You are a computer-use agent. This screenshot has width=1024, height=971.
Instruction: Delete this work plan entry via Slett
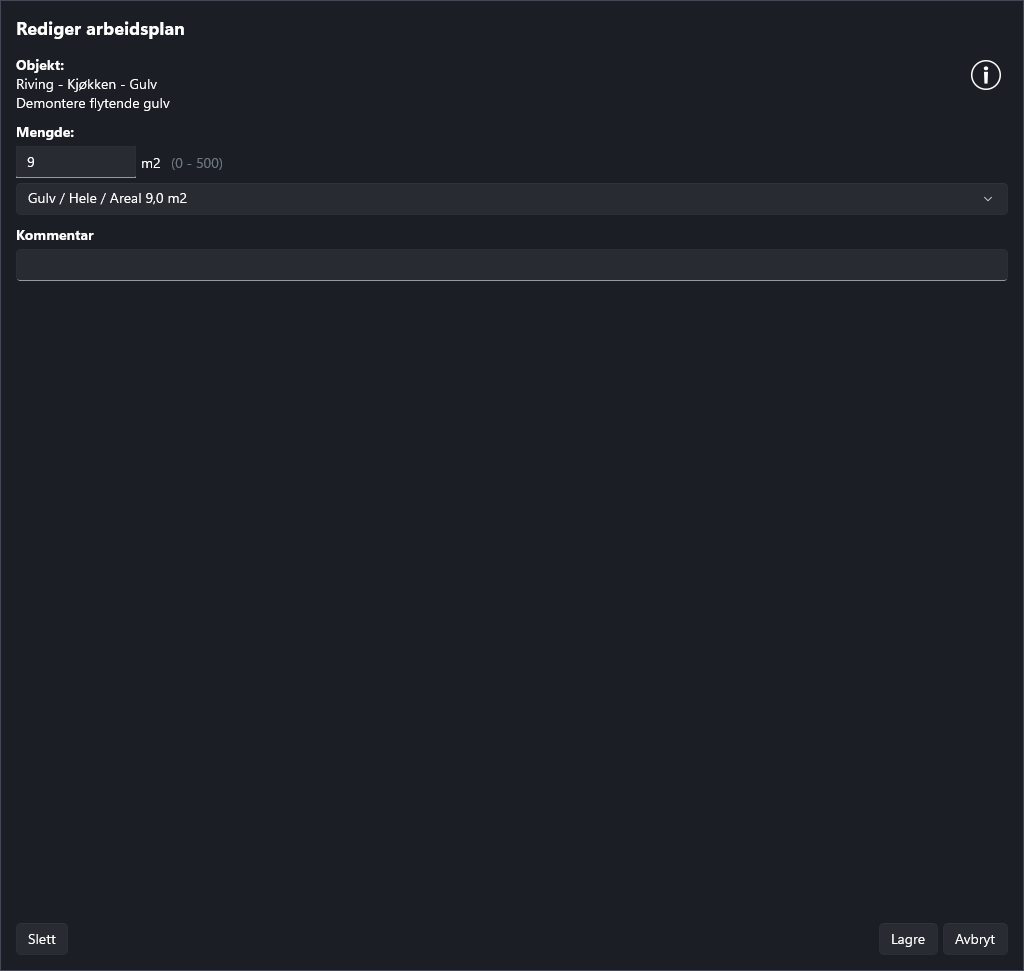pyautogui.click(x=42, y=939)
